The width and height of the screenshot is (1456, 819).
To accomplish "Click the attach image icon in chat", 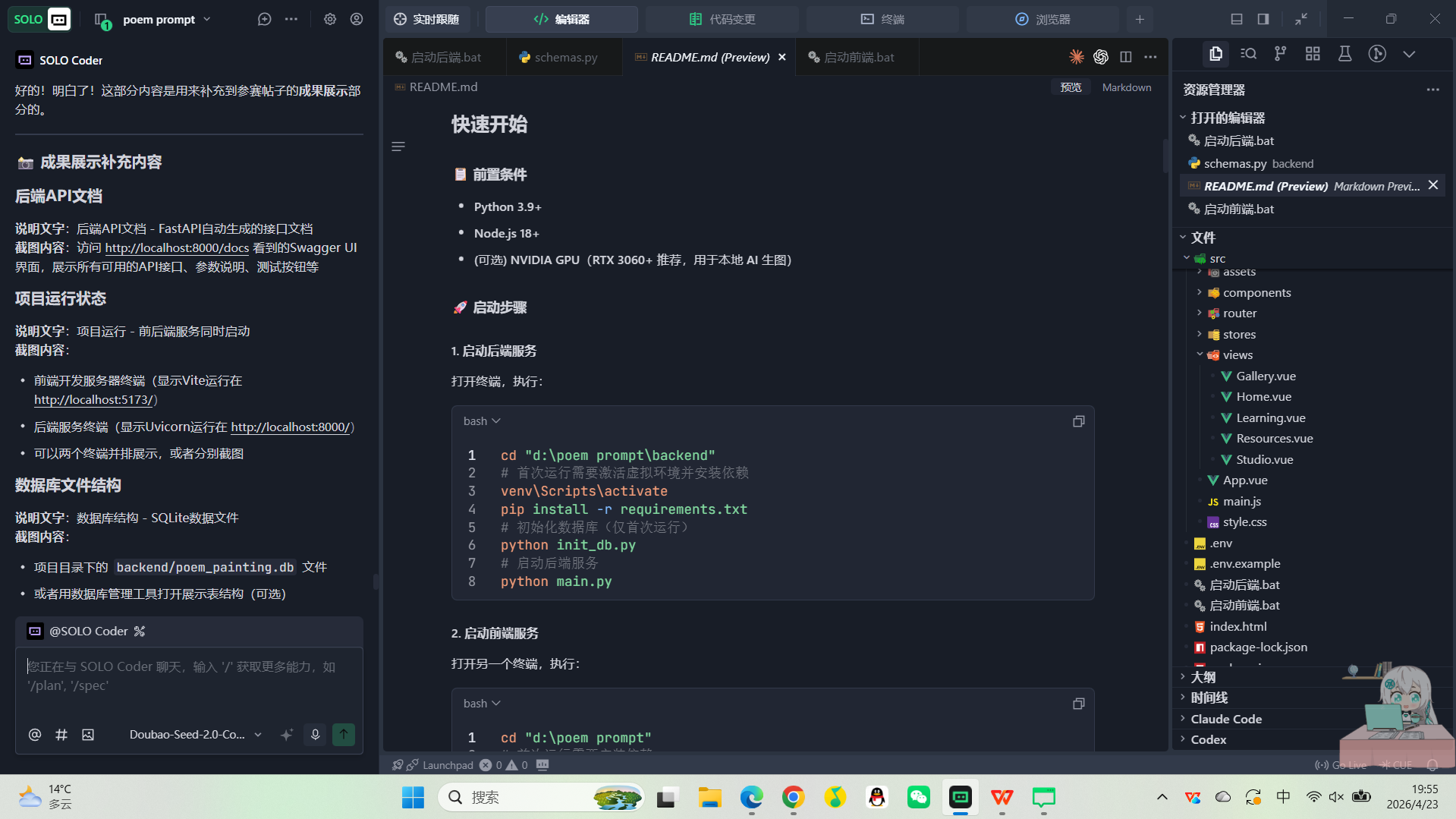I will 88,734.
